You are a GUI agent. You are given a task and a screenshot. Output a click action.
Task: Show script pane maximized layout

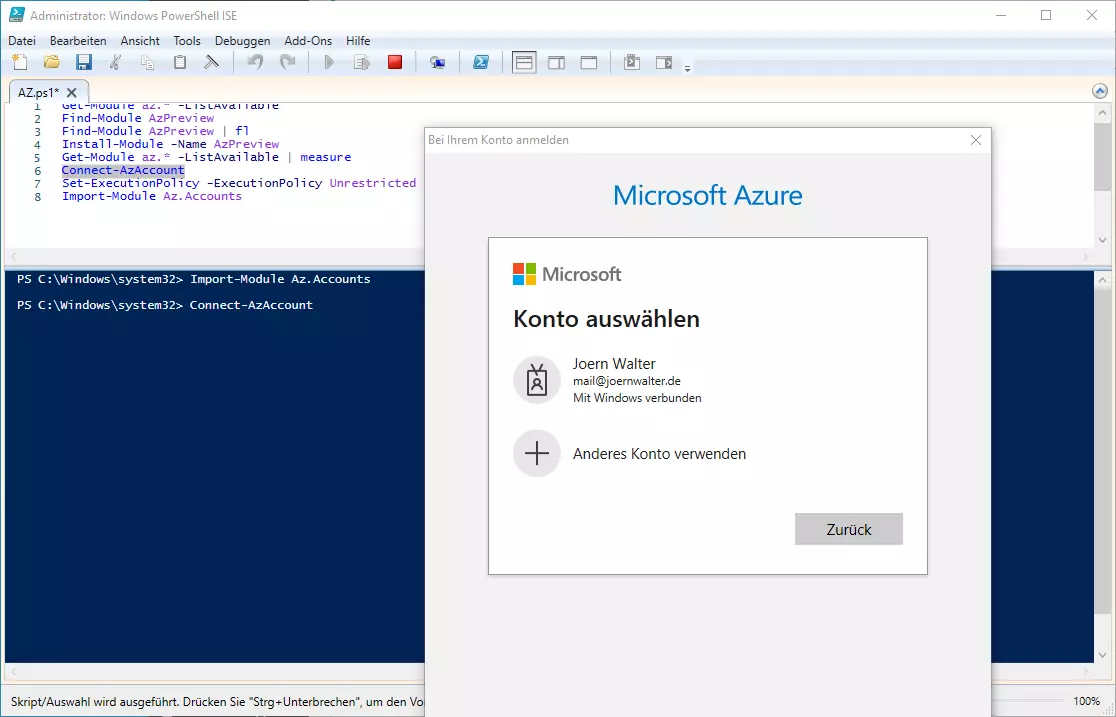[589, 62]
